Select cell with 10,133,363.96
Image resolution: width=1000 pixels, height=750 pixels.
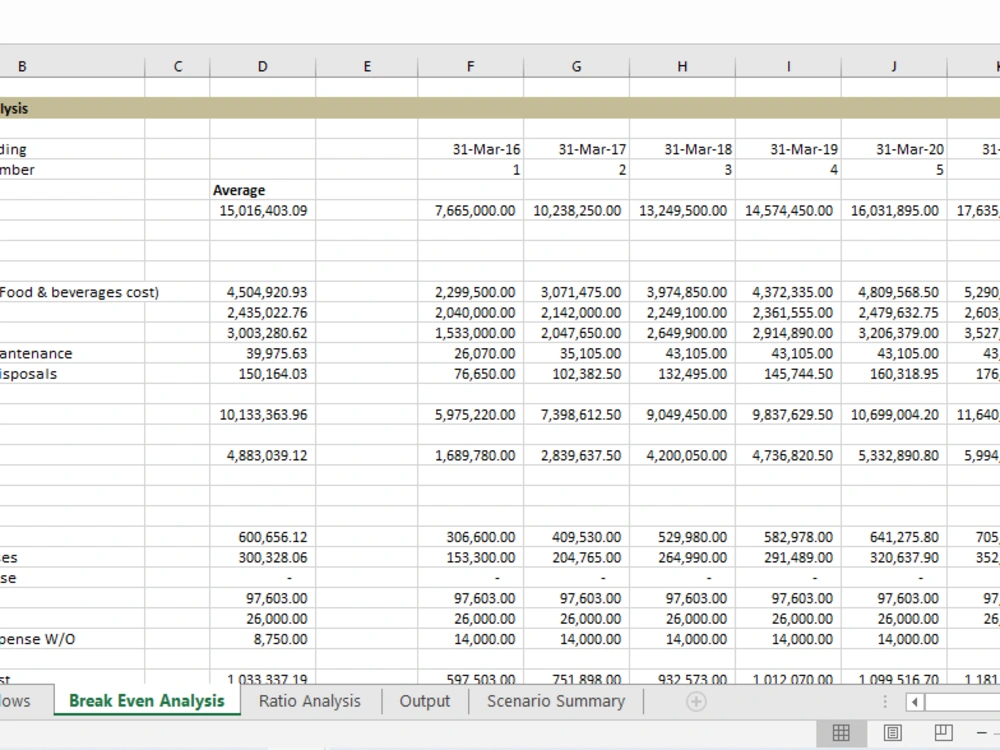[x=262, y=415]
